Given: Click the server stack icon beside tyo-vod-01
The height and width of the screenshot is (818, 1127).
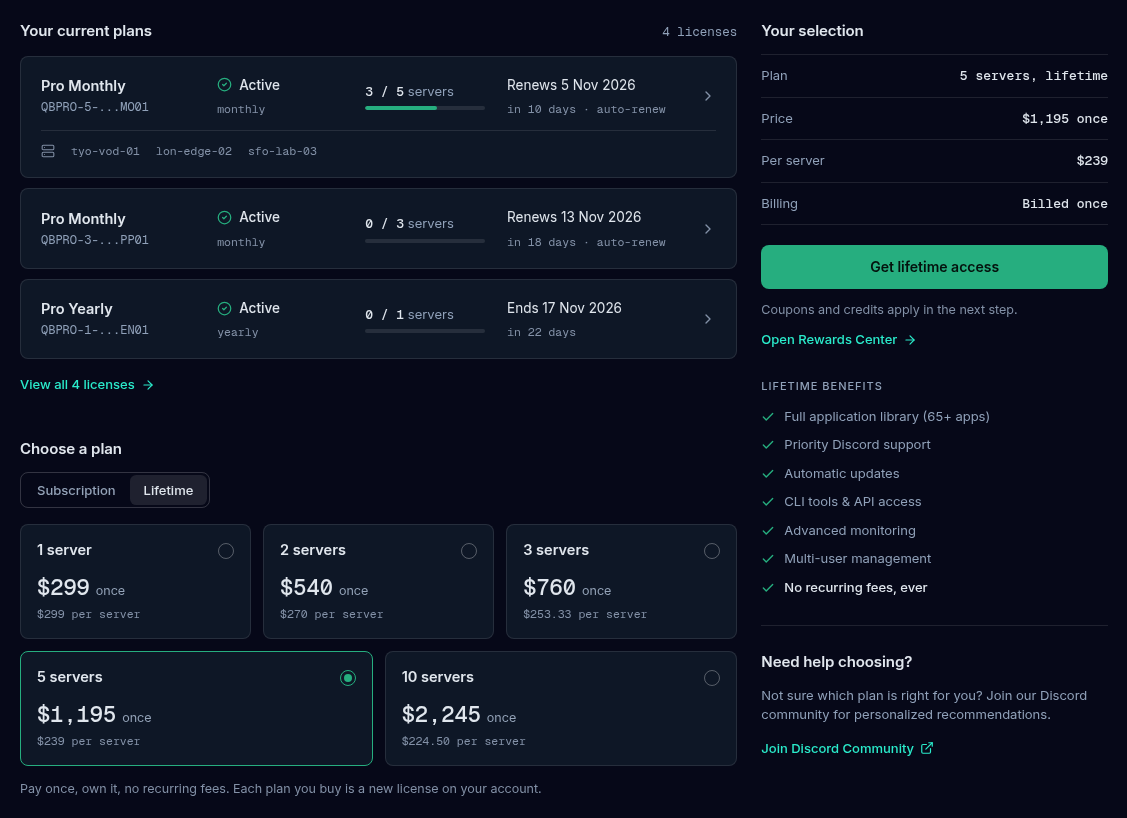Looking at the screenshot, I should [x=48, y=151].
